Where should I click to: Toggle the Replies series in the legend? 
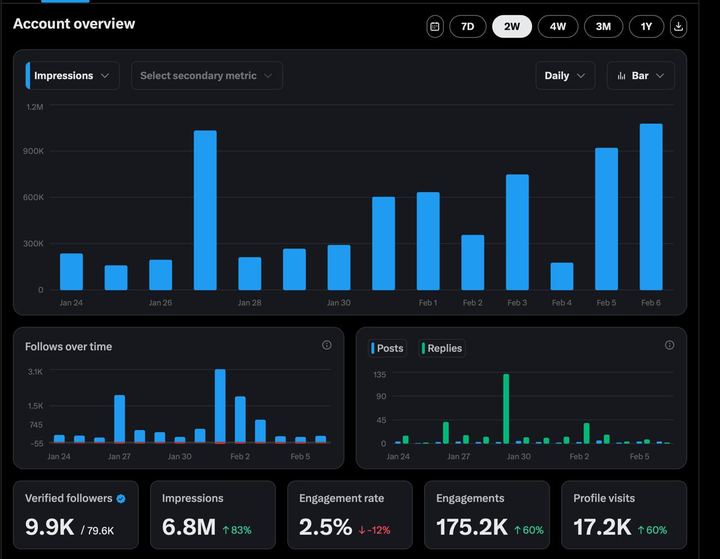tap(442, 348)
